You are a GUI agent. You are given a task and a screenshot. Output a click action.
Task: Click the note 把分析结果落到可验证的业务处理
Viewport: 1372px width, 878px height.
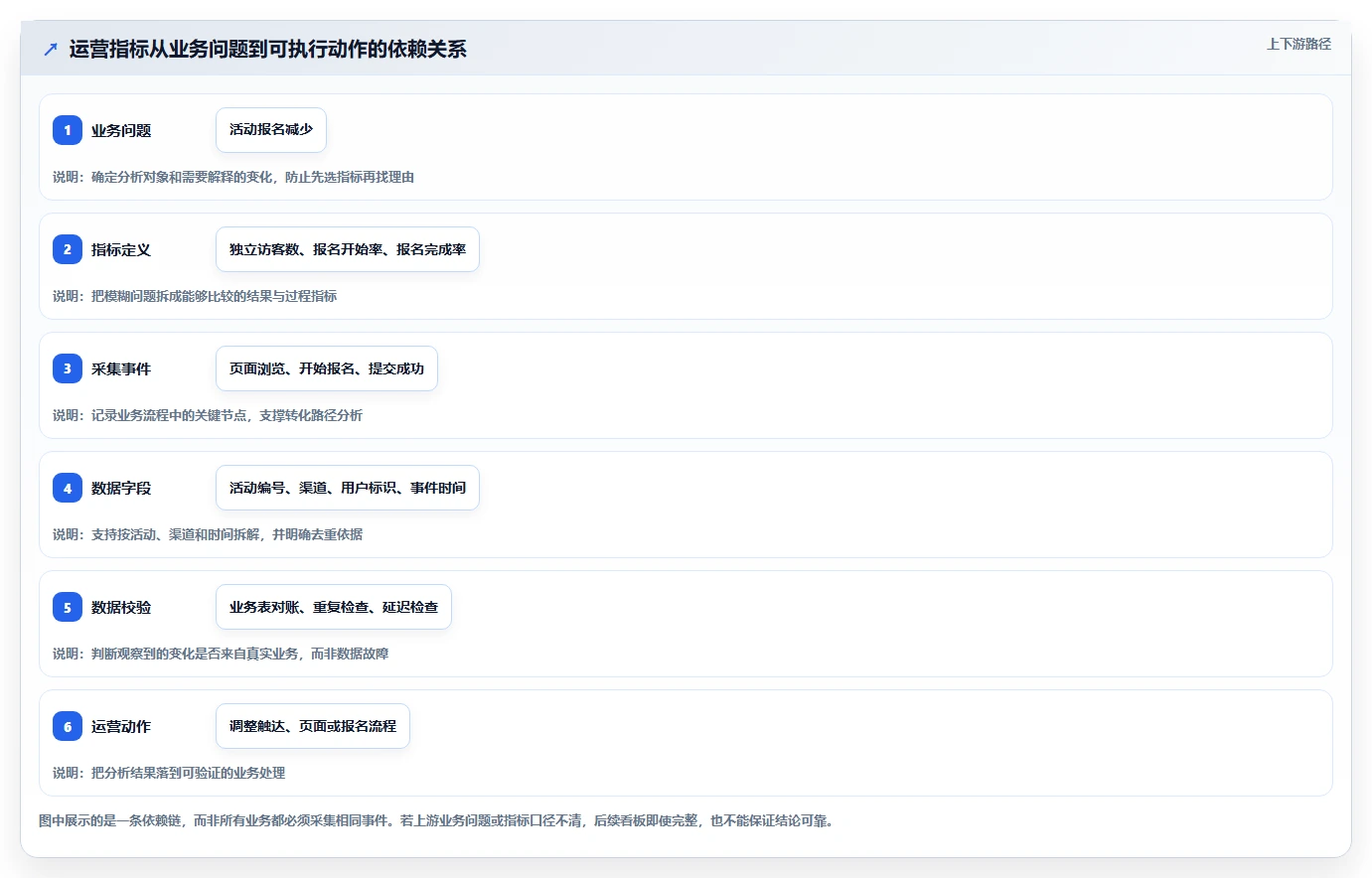[x=189, y=773]
